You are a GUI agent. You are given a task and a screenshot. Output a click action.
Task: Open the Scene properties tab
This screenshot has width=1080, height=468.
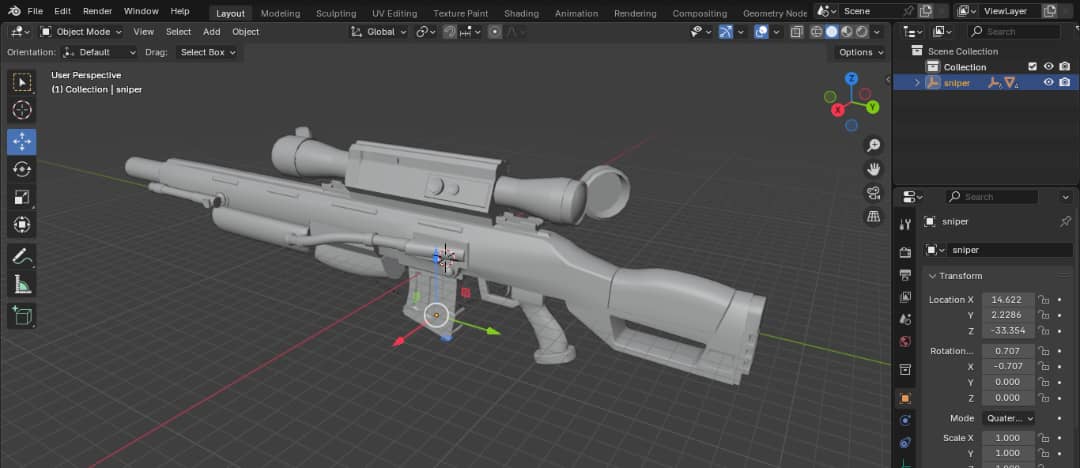click(x=906, y=320)
